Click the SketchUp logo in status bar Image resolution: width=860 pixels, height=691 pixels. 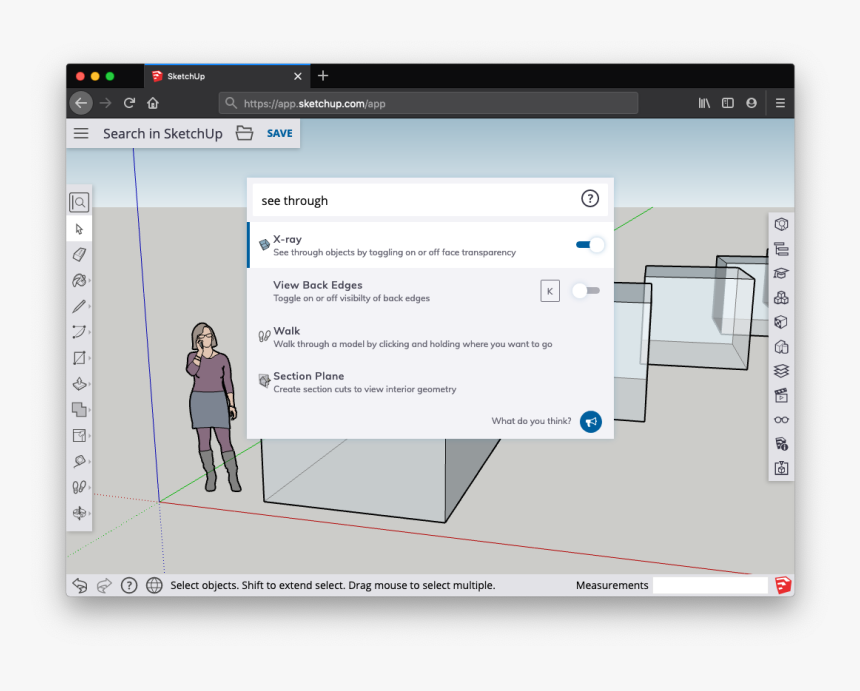click(x=783, y=585)
